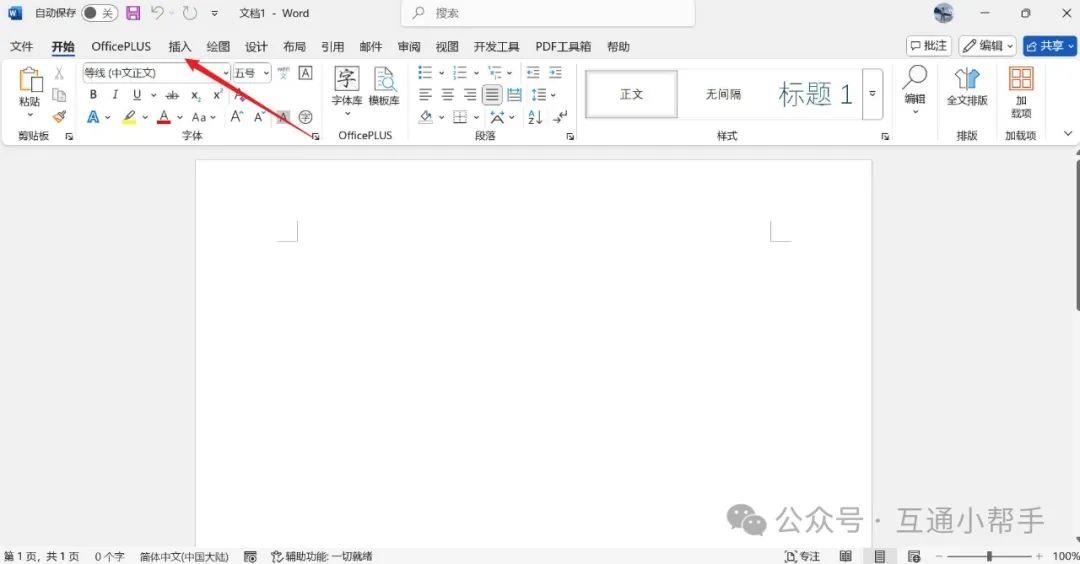Redo the last action

point(190,13)
